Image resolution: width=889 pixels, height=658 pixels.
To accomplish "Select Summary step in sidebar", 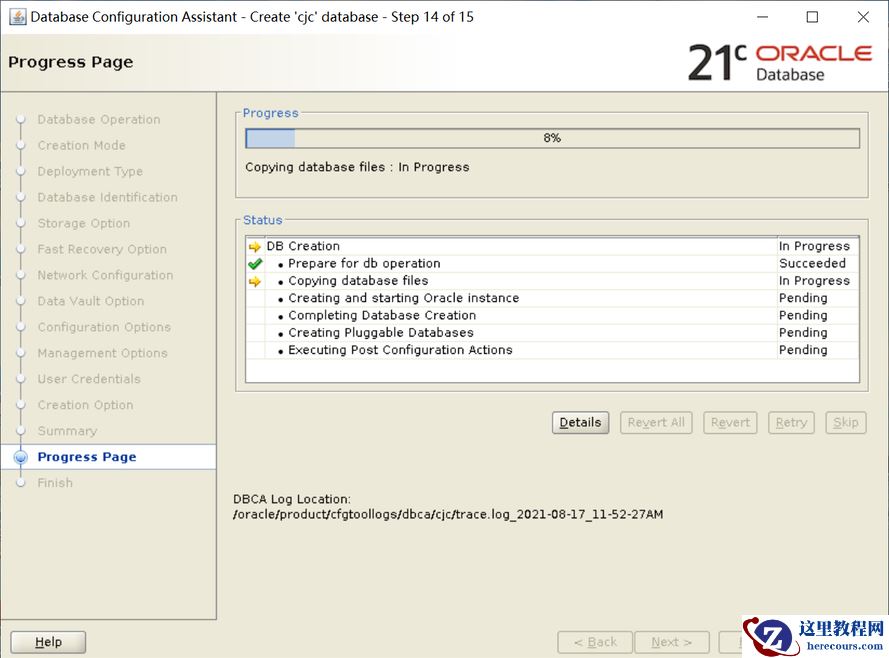I will coord(67,431).
